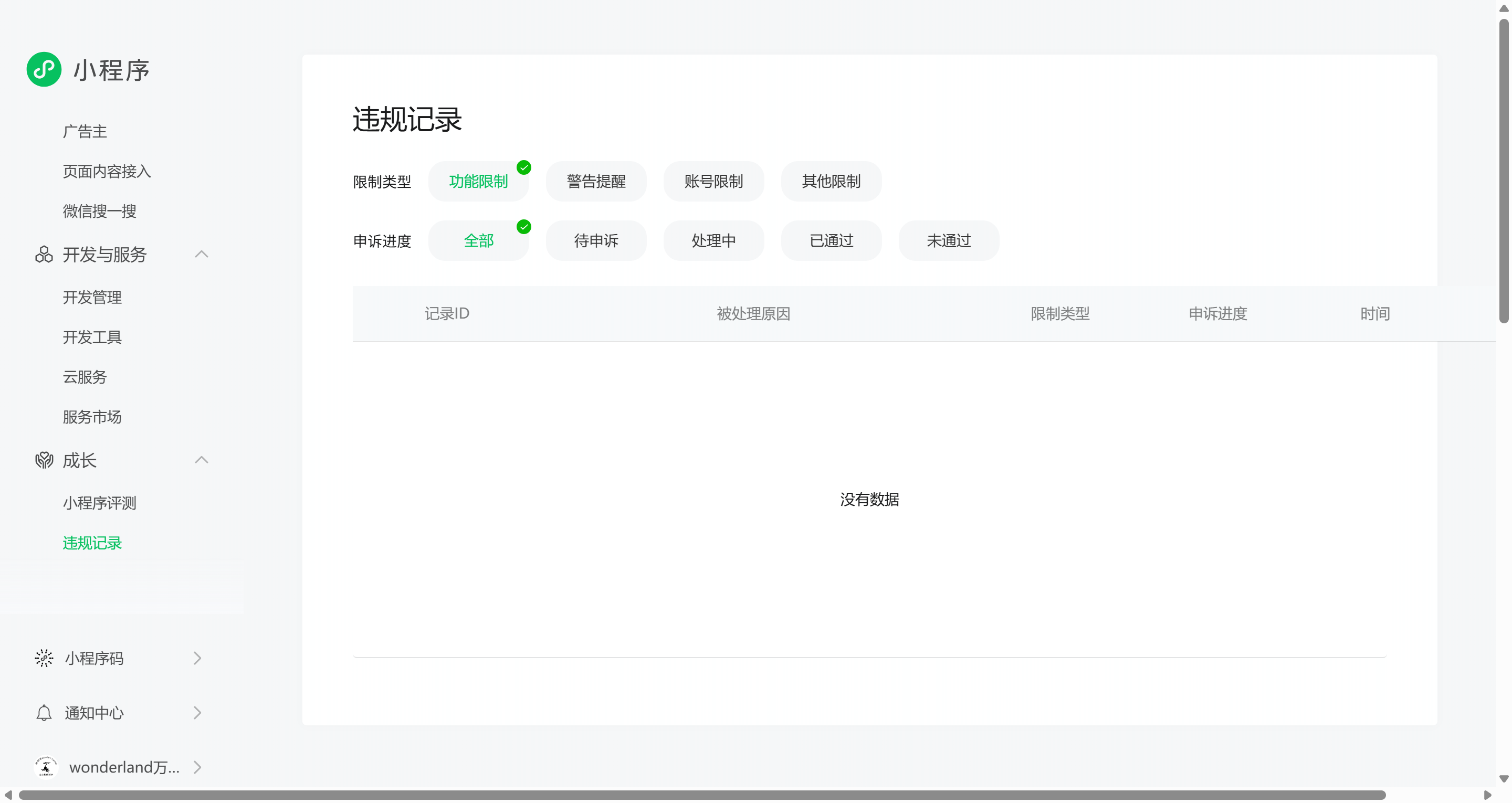The height and width of the screenshot is (803, 1512).
Task: Click the 时间 column header
Action: point(1374,313)
